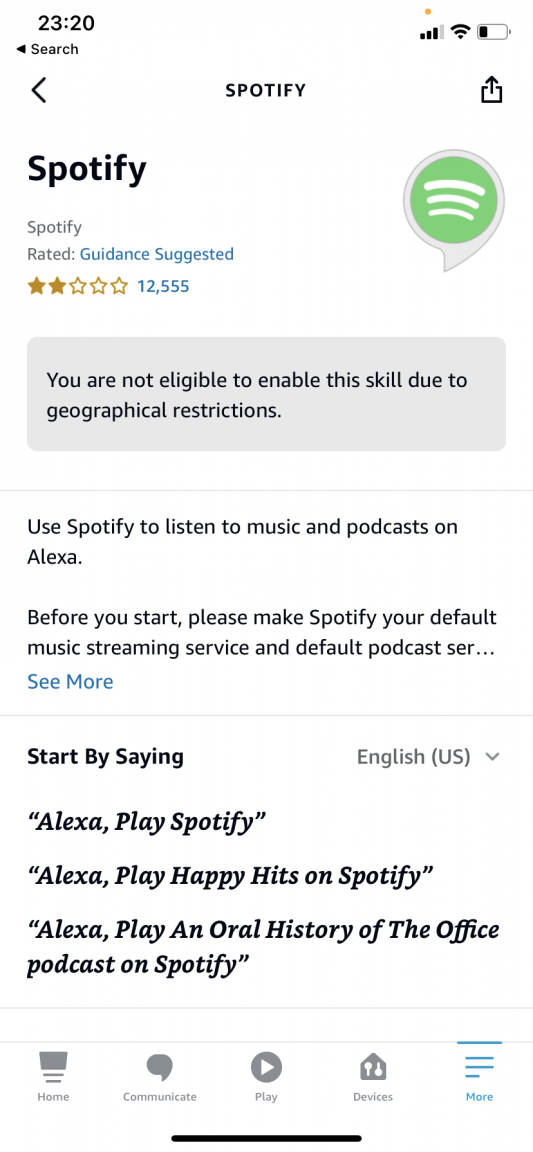Tap the battery indicator in status bar

coord(493,32)
